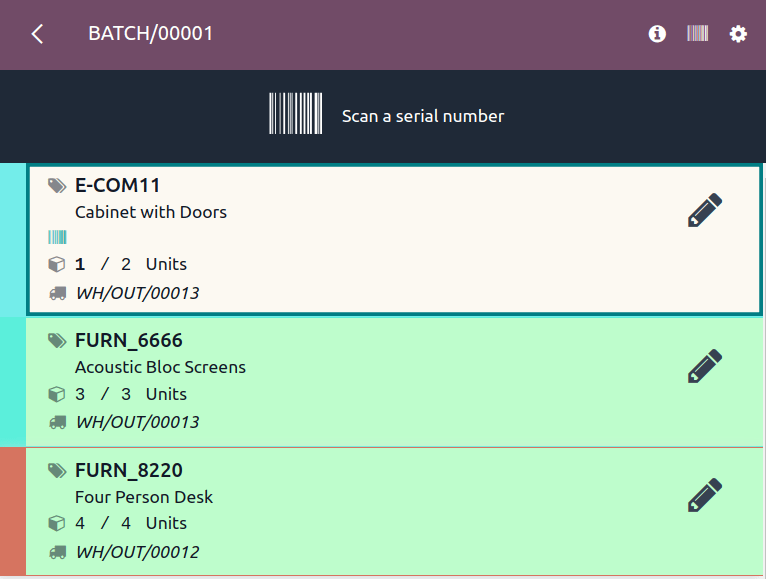Viewport: 766px width, 579px height.
Task: Click the BATCH/00001 title
Action: [x=151, y=34]
